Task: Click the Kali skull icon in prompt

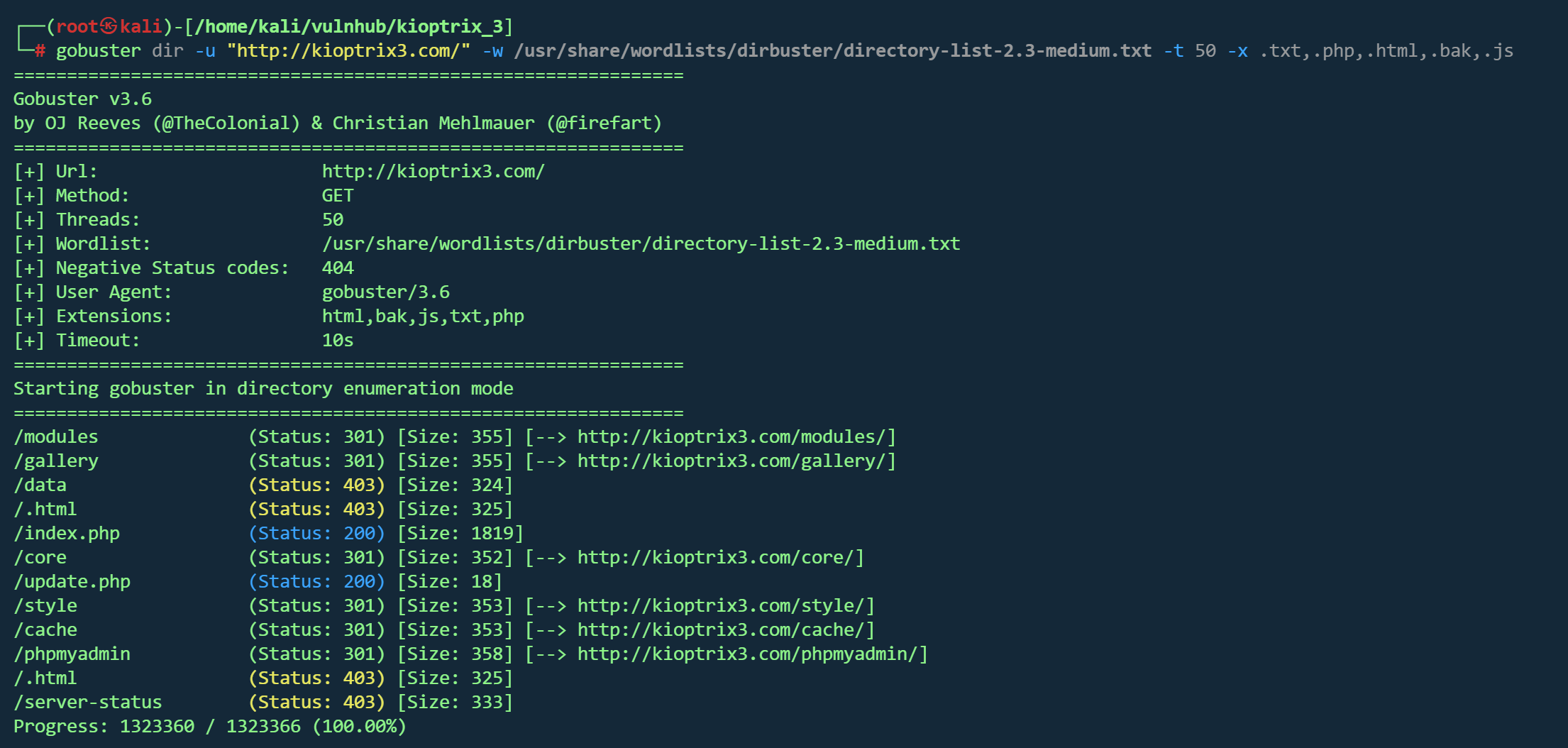Action: [x=109, y=26]
